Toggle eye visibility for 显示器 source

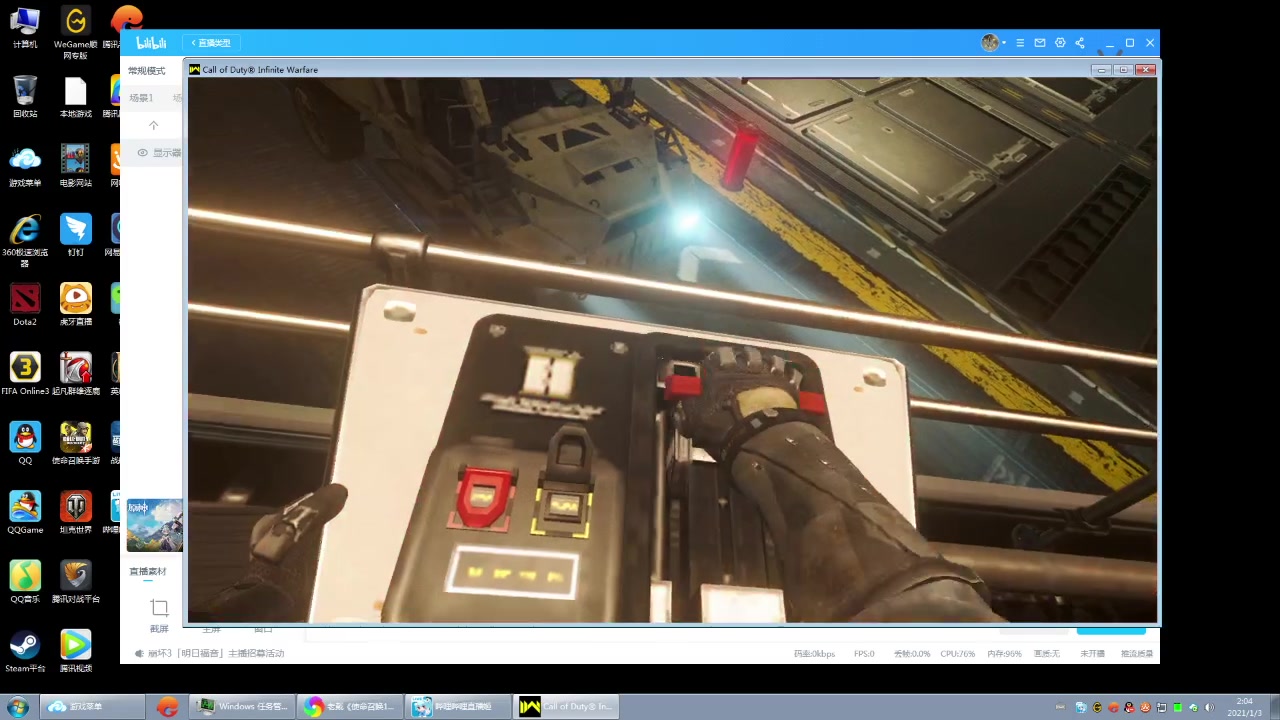coord(143,153)
